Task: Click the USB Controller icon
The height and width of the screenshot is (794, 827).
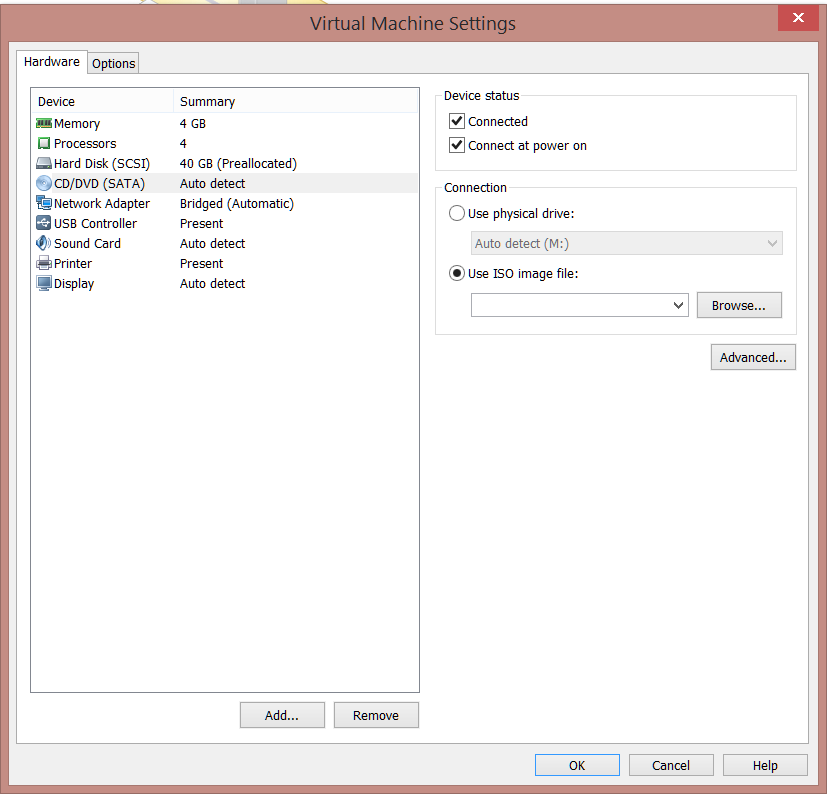Action: tap(44, 223)
